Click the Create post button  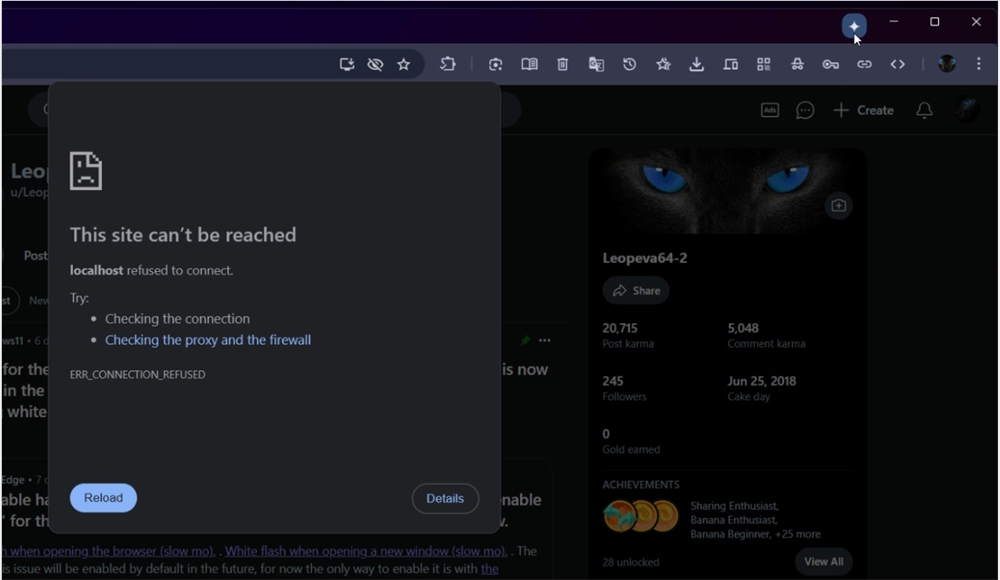(x=864, y=110)
